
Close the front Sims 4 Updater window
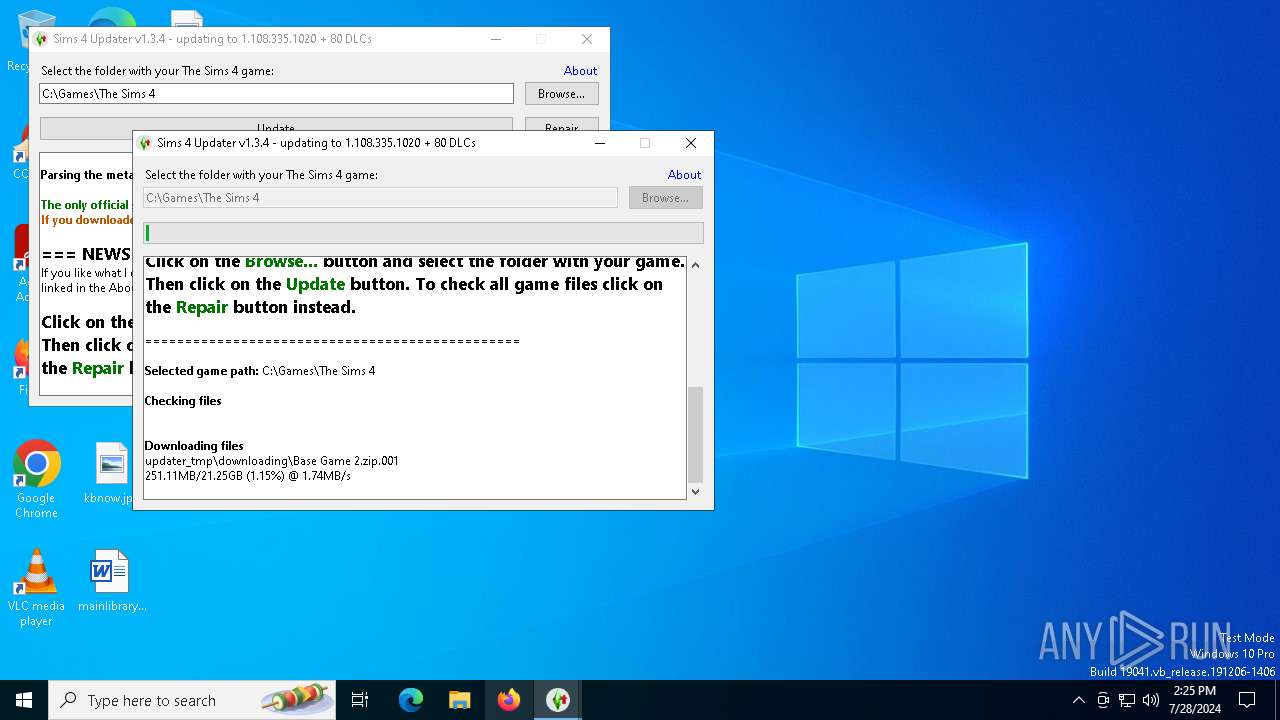pyautogui.click(x=691, y=143)
